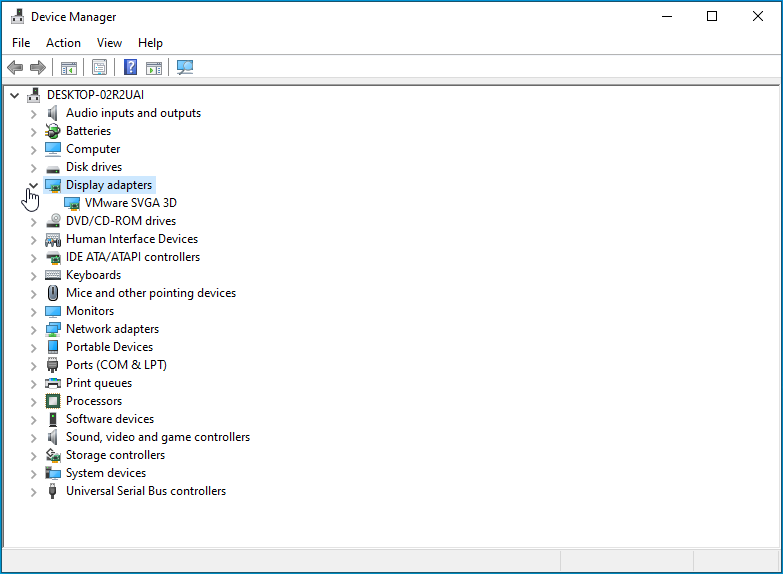Screen dimensions: 783x574
Task: Click the blue Help question mark icon
Action: (130, 68)
